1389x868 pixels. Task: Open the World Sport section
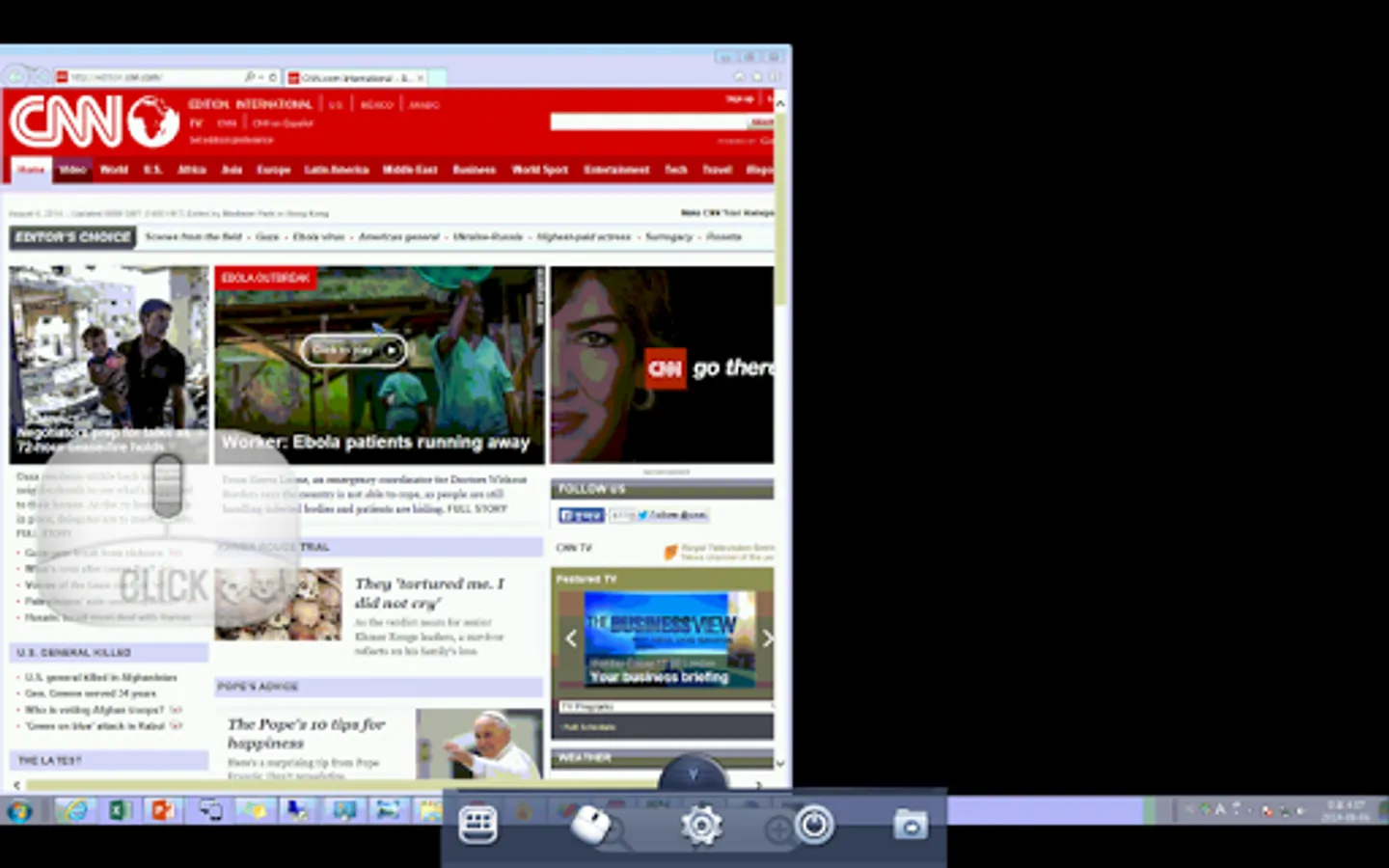pyautogui.click(x=540, y=170)
